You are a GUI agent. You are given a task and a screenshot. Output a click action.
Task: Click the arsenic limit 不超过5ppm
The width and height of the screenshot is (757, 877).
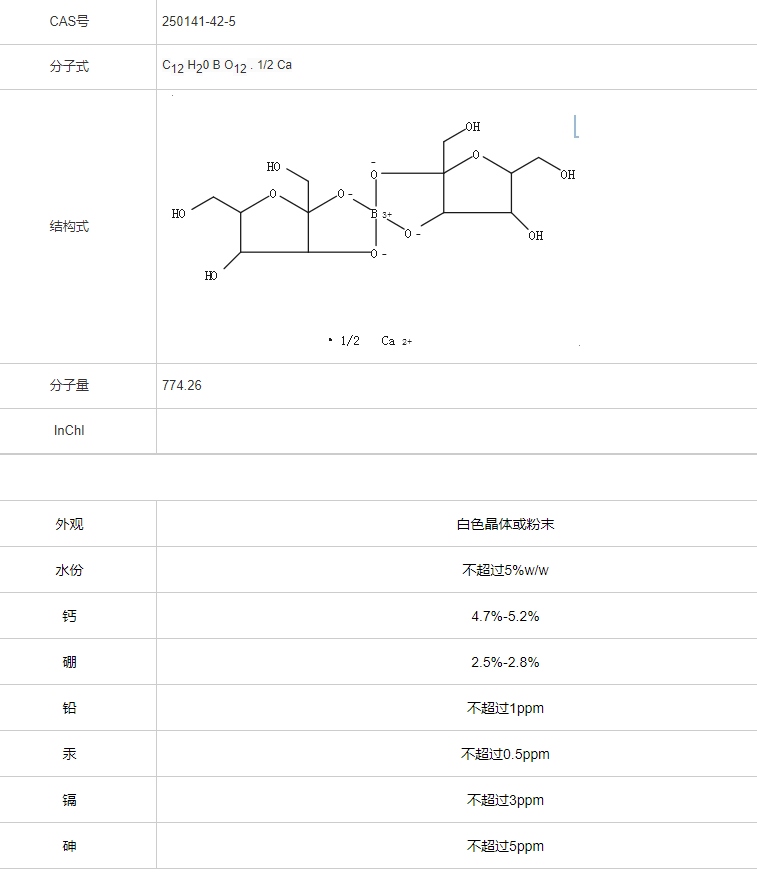coord(505,846)
